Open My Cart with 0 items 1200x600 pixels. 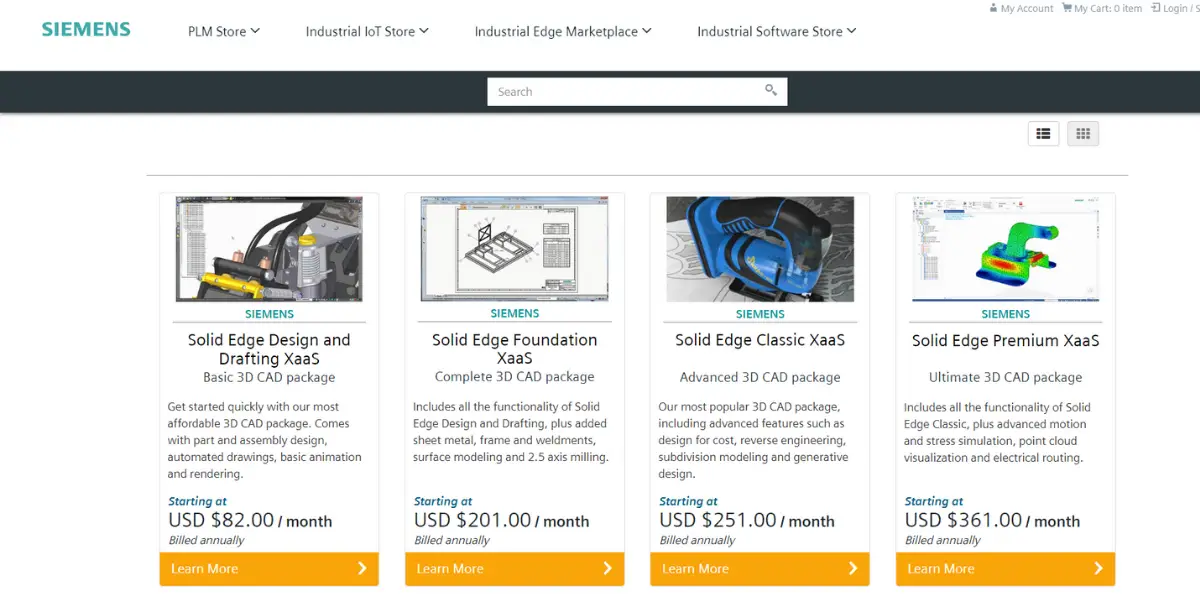pyautogui.click(x=1101, y=8)
